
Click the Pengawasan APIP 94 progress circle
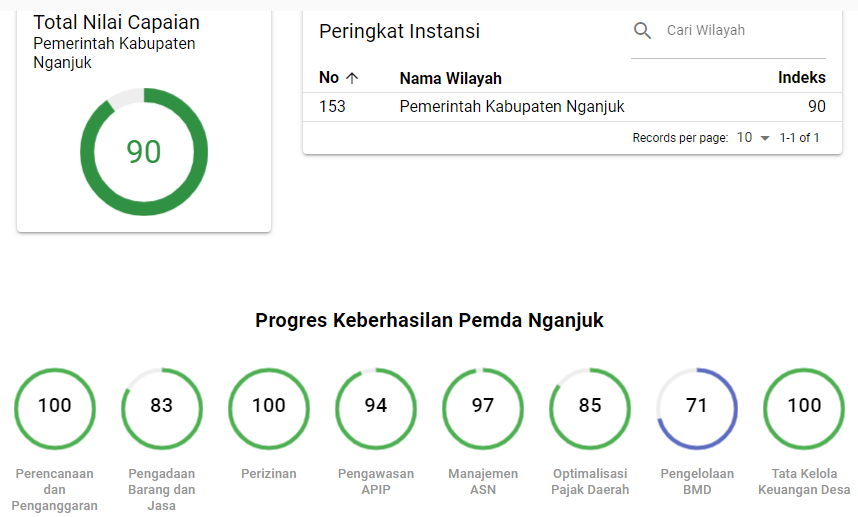point(376,409)
